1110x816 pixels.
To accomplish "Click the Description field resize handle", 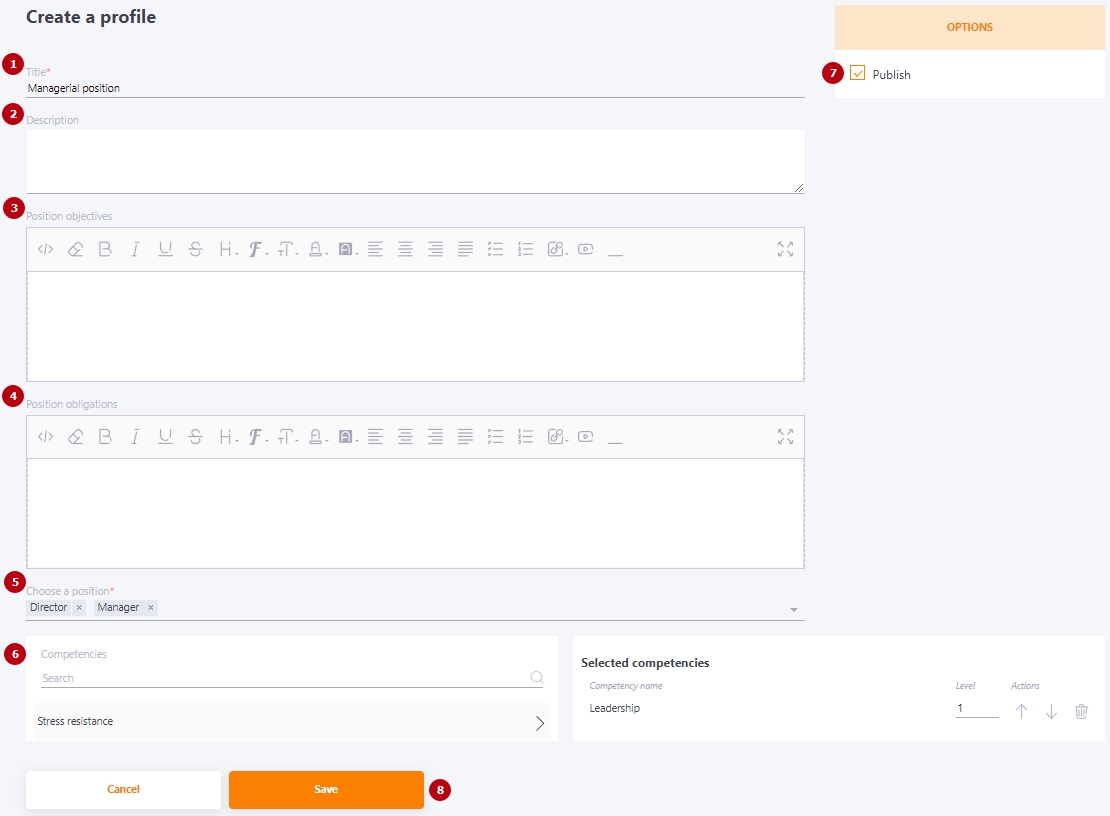I will 799,188.
